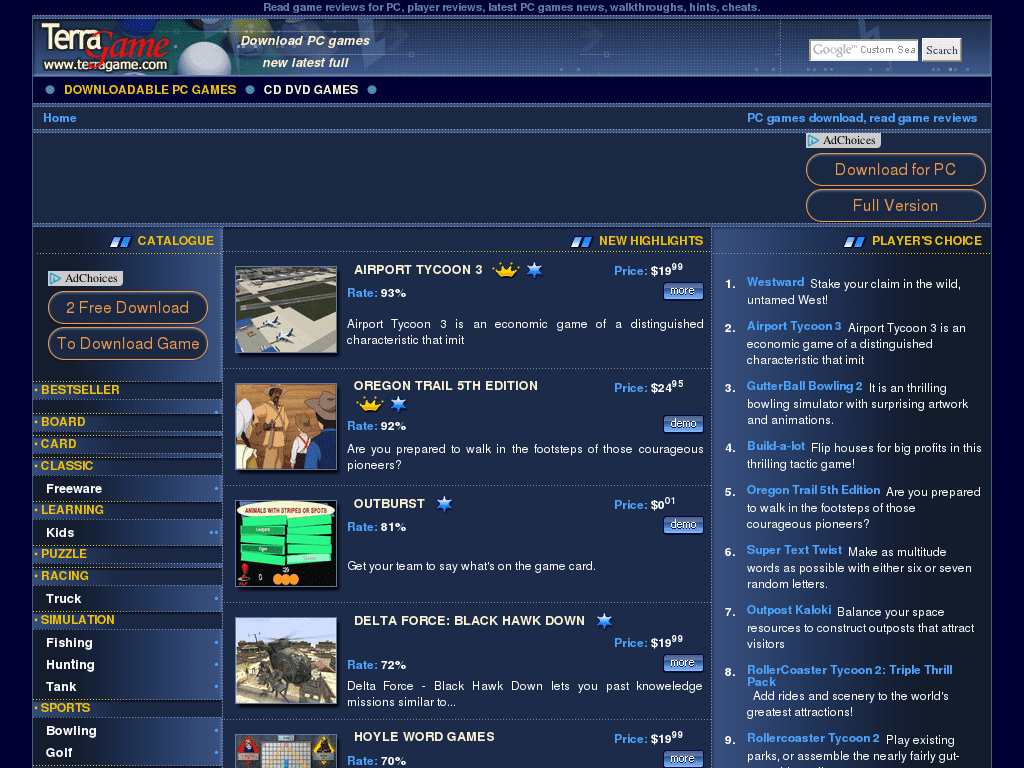This screenshot has width=1024, height=768.
Task: Select the Kids subcategory
Action: coord(60,533)
